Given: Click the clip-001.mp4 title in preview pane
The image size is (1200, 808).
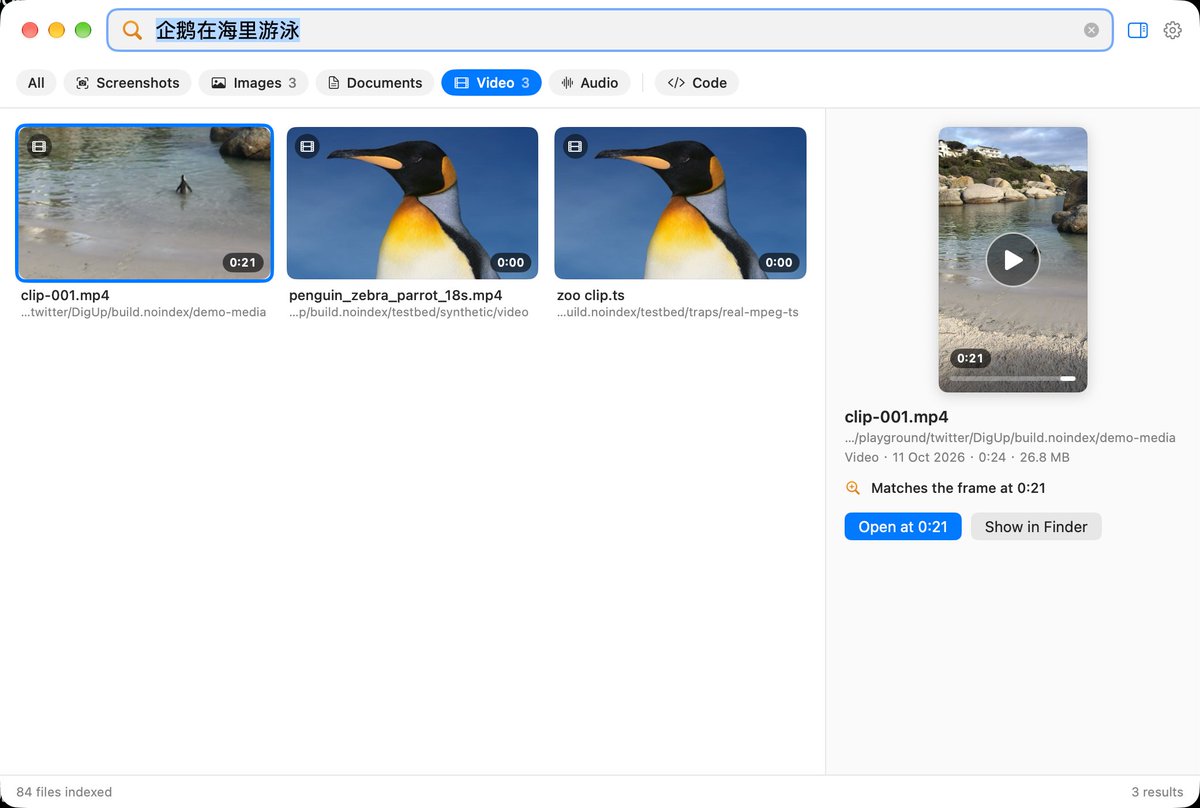Looking at the screenshot, I should 897,417.
